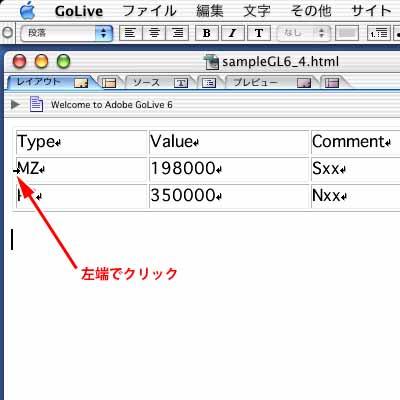Click the "Nxx" table cell

click(356, 196)
